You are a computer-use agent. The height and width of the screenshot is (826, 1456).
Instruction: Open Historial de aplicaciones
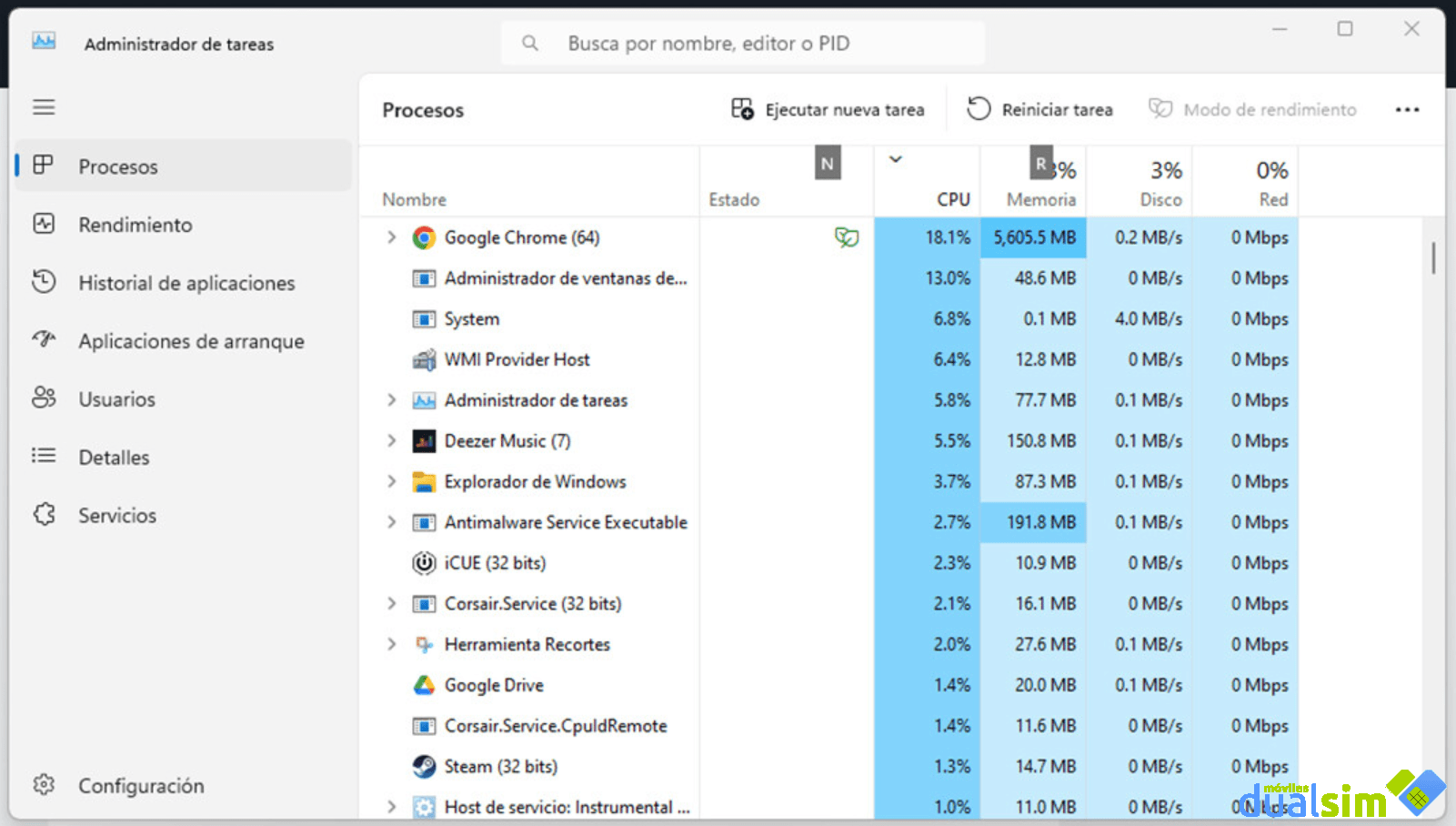(x=184, y=282)
